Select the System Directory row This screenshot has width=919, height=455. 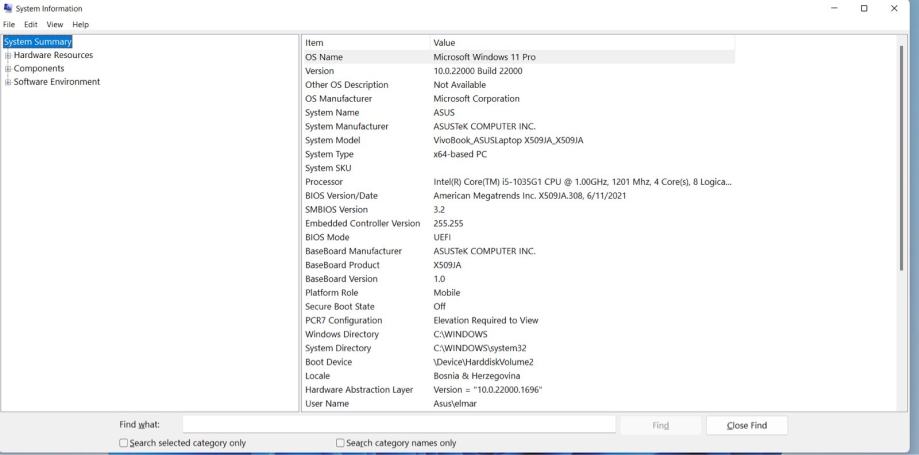(518, 348)
